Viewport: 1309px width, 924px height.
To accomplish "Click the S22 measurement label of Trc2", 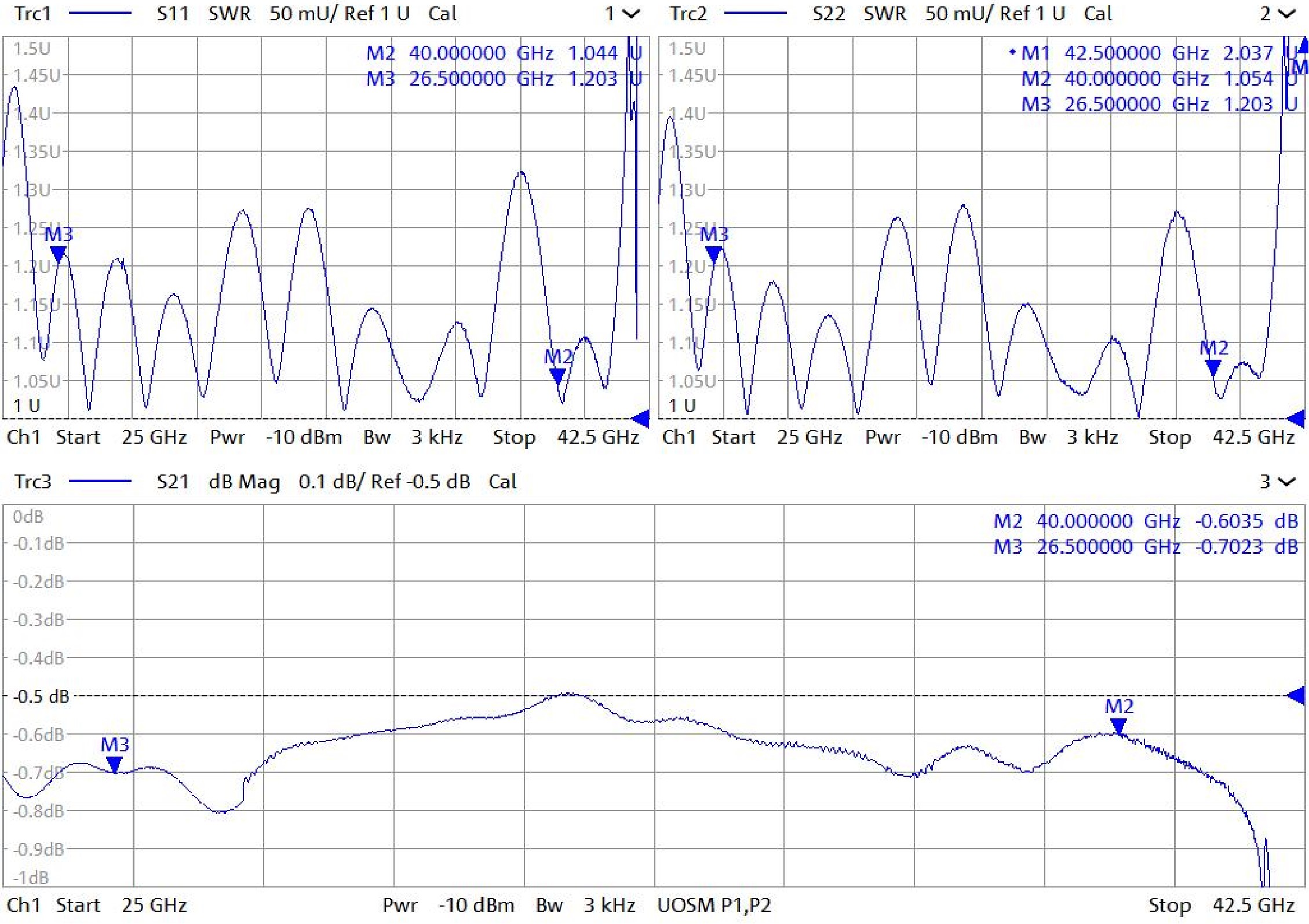I will [x=828, y=14].
